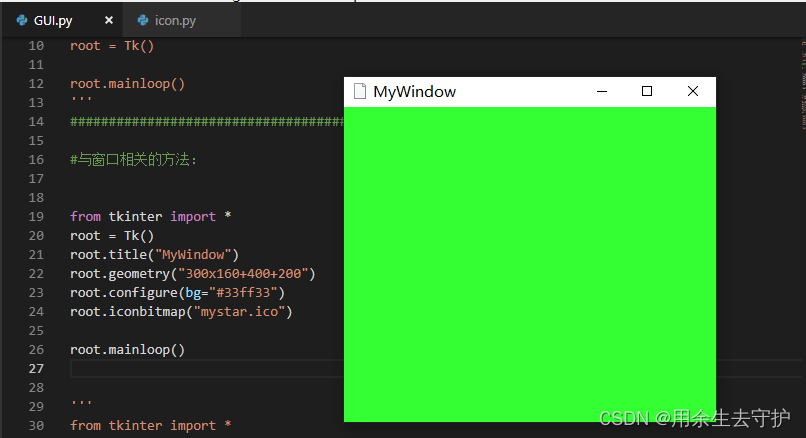
Task: Click the MyWindow title text
Action: (x=414, y=92)
